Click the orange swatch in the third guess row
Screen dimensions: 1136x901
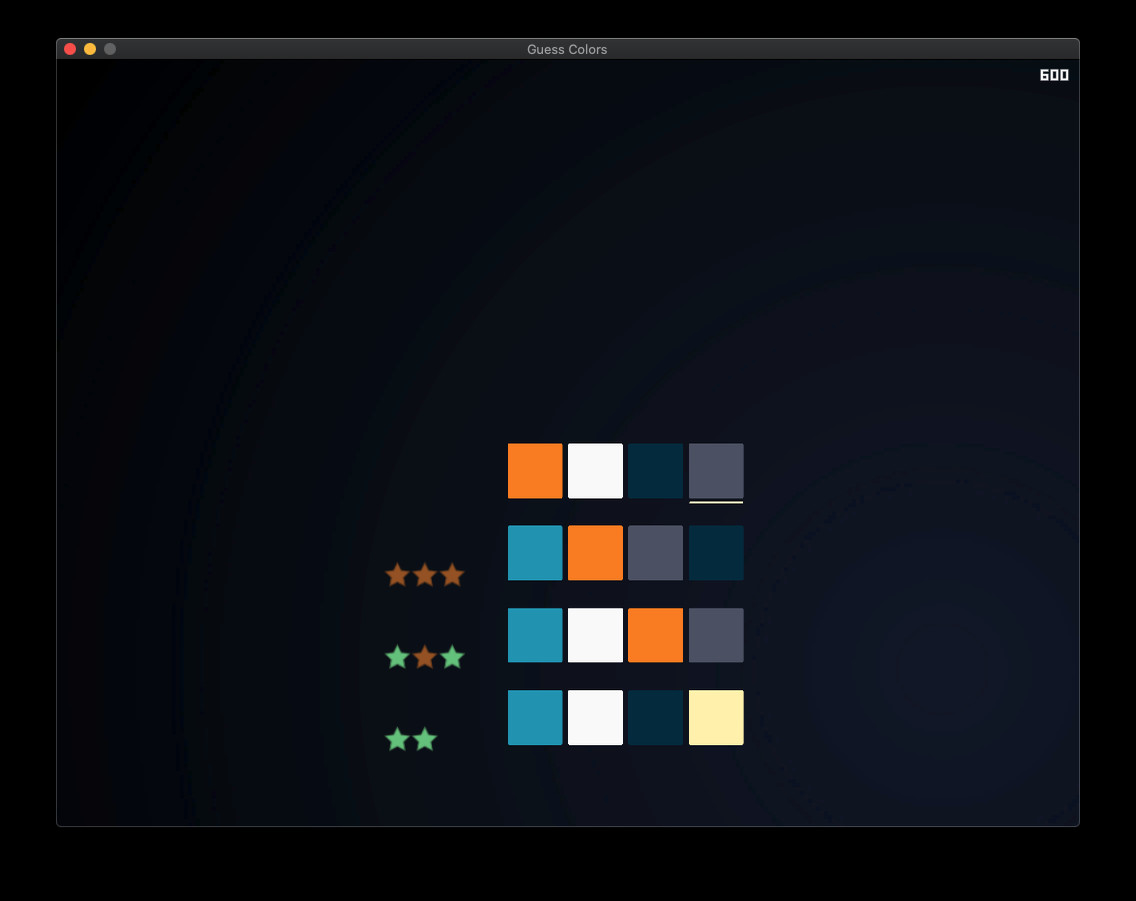pyautogui.click(x=656, y=634)
